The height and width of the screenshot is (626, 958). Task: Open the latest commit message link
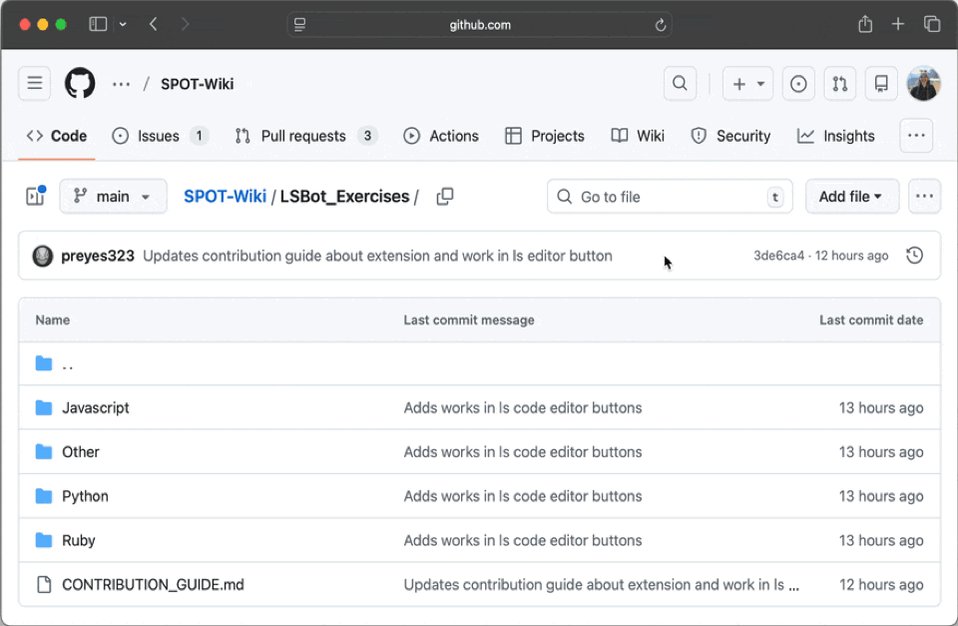pos(378,256)
